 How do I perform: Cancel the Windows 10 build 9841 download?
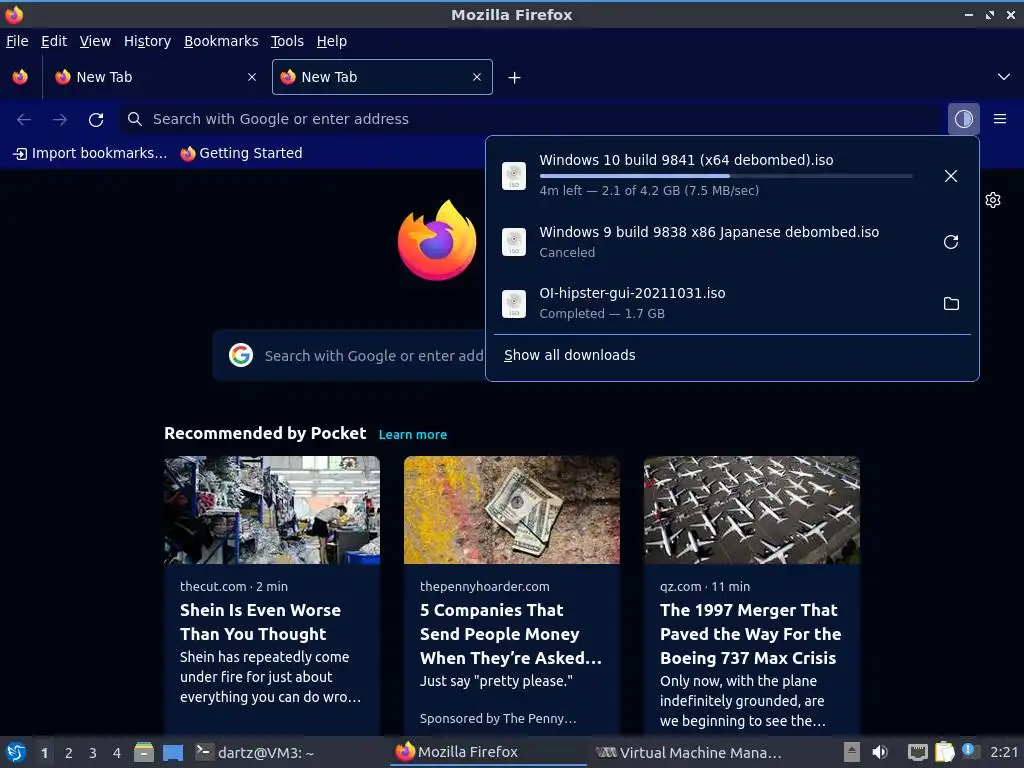(951, 176)
